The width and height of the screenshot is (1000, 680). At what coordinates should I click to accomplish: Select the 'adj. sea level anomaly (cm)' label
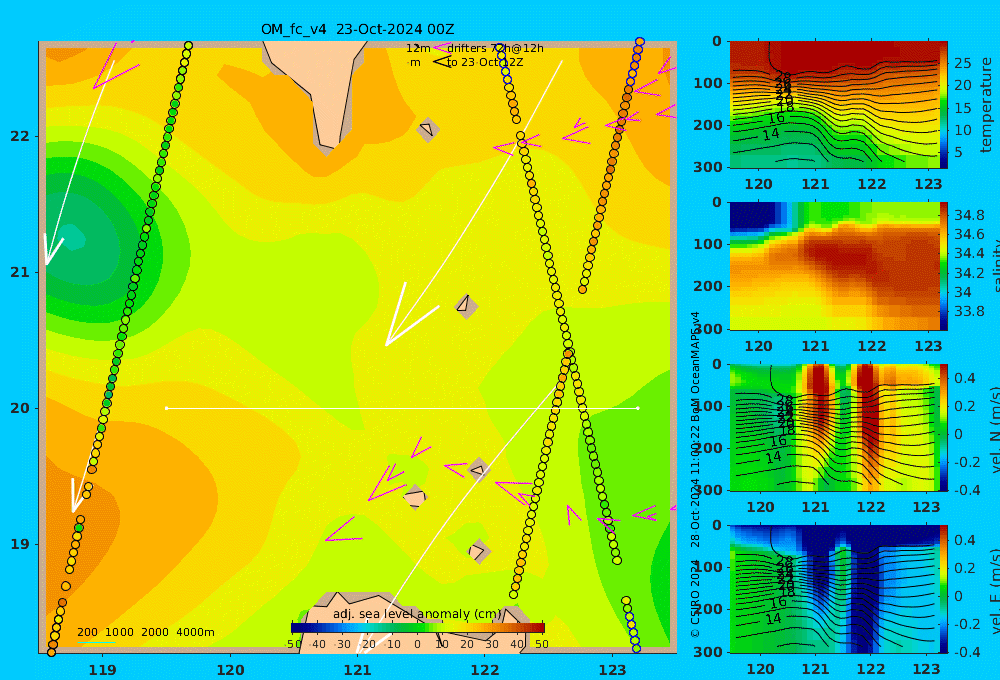tap(417, 614)
